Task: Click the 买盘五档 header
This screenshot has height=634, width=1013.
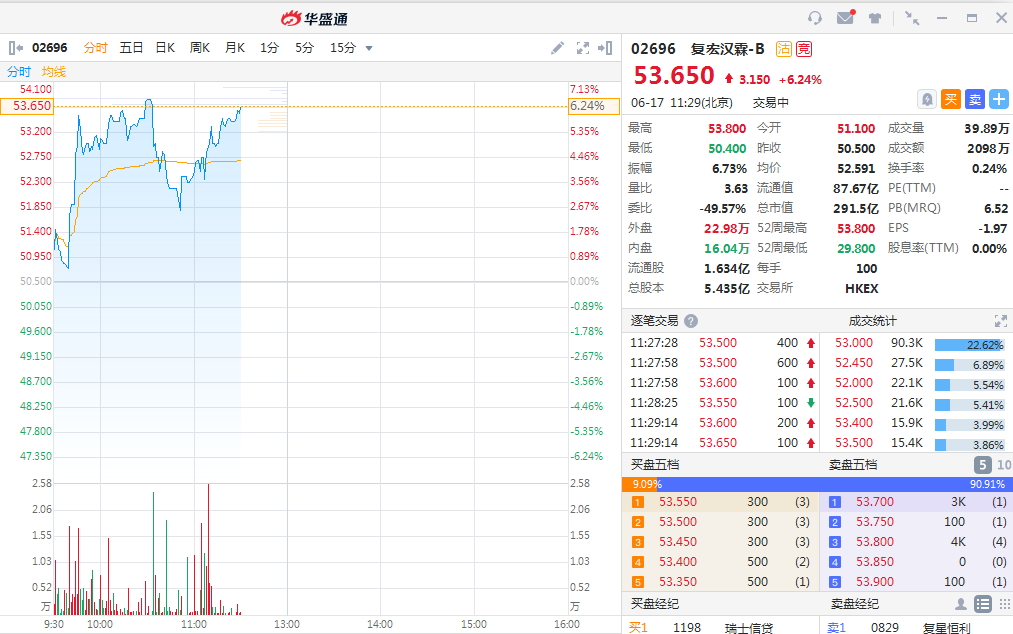Action: pos(654,465)
